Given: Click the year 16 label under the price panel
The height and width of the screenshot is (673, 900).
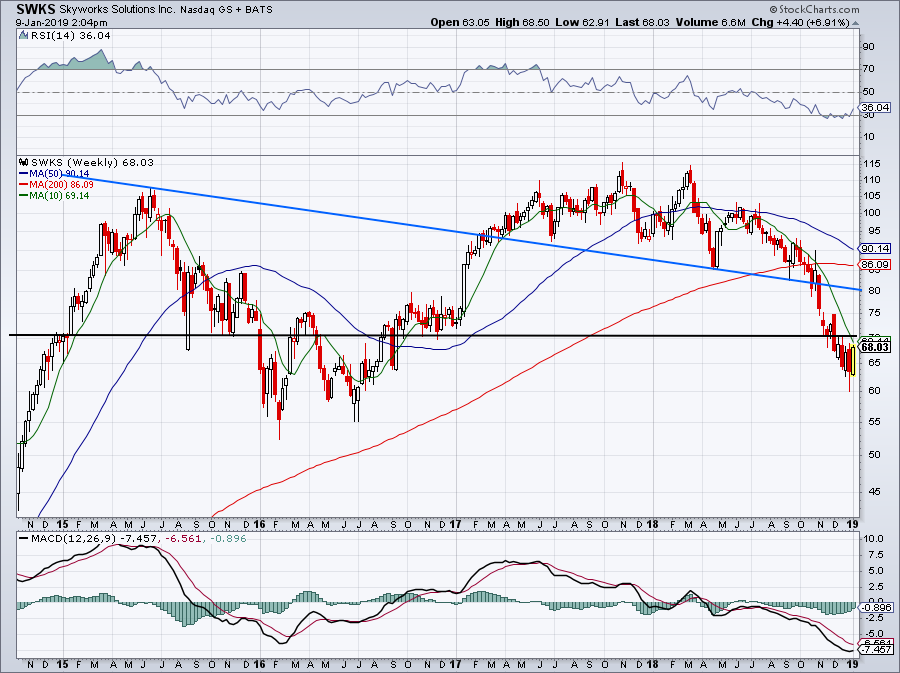Looking at the screenshot, I should coord(259,524).
